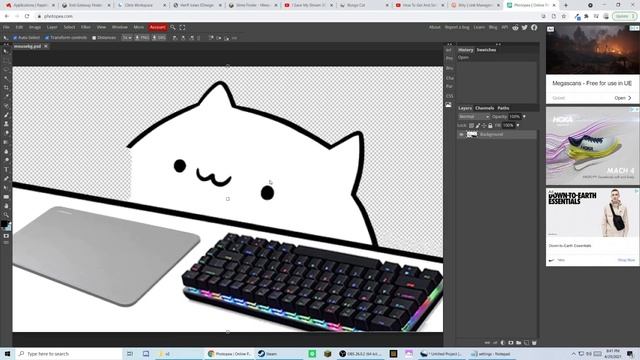Hide the Background layer with eye icon

pyautogui.click(x=461, y=134)
